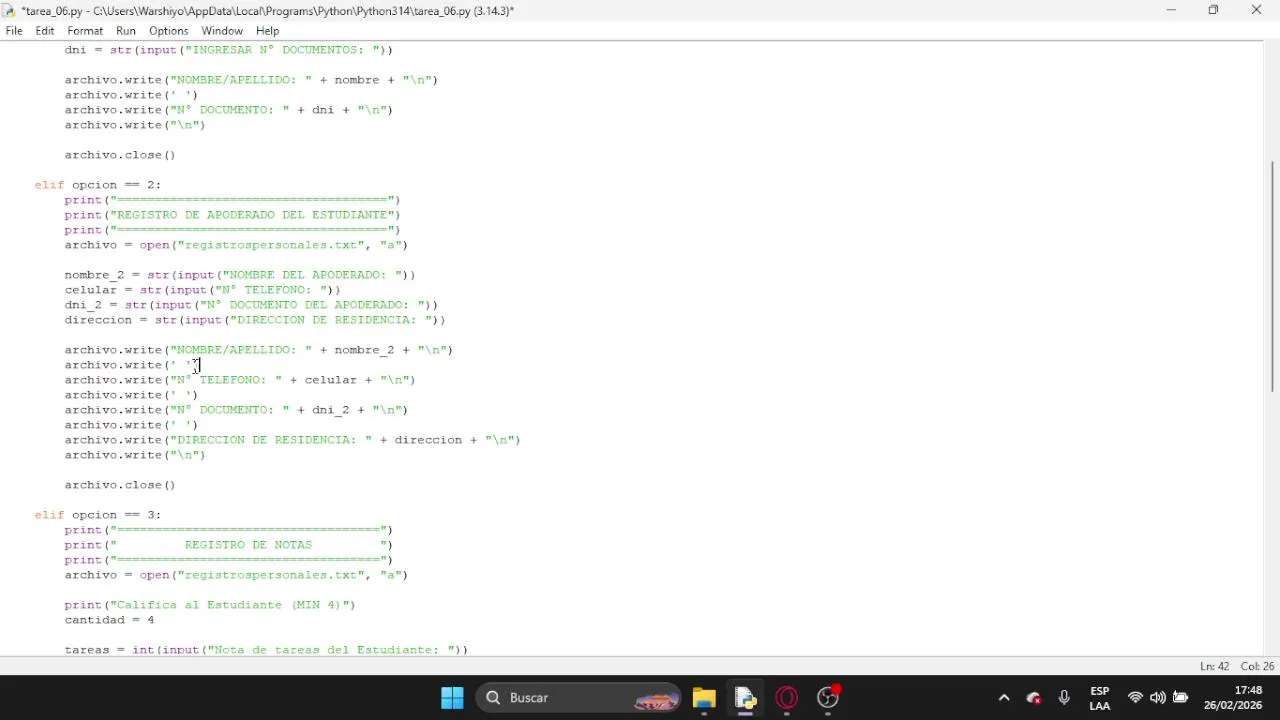
Task: Click the line 'cantidad = 4'
Action: pos(110,620)
